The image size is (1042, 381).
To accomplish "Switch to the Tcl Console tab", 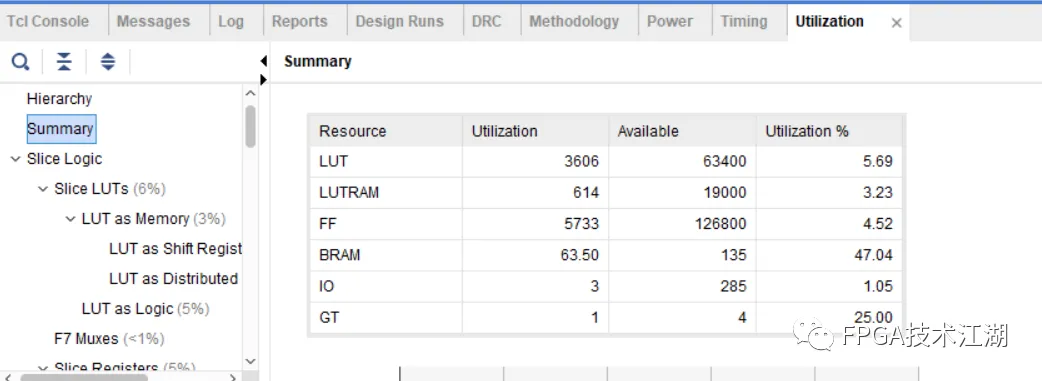I will (48, 21).
